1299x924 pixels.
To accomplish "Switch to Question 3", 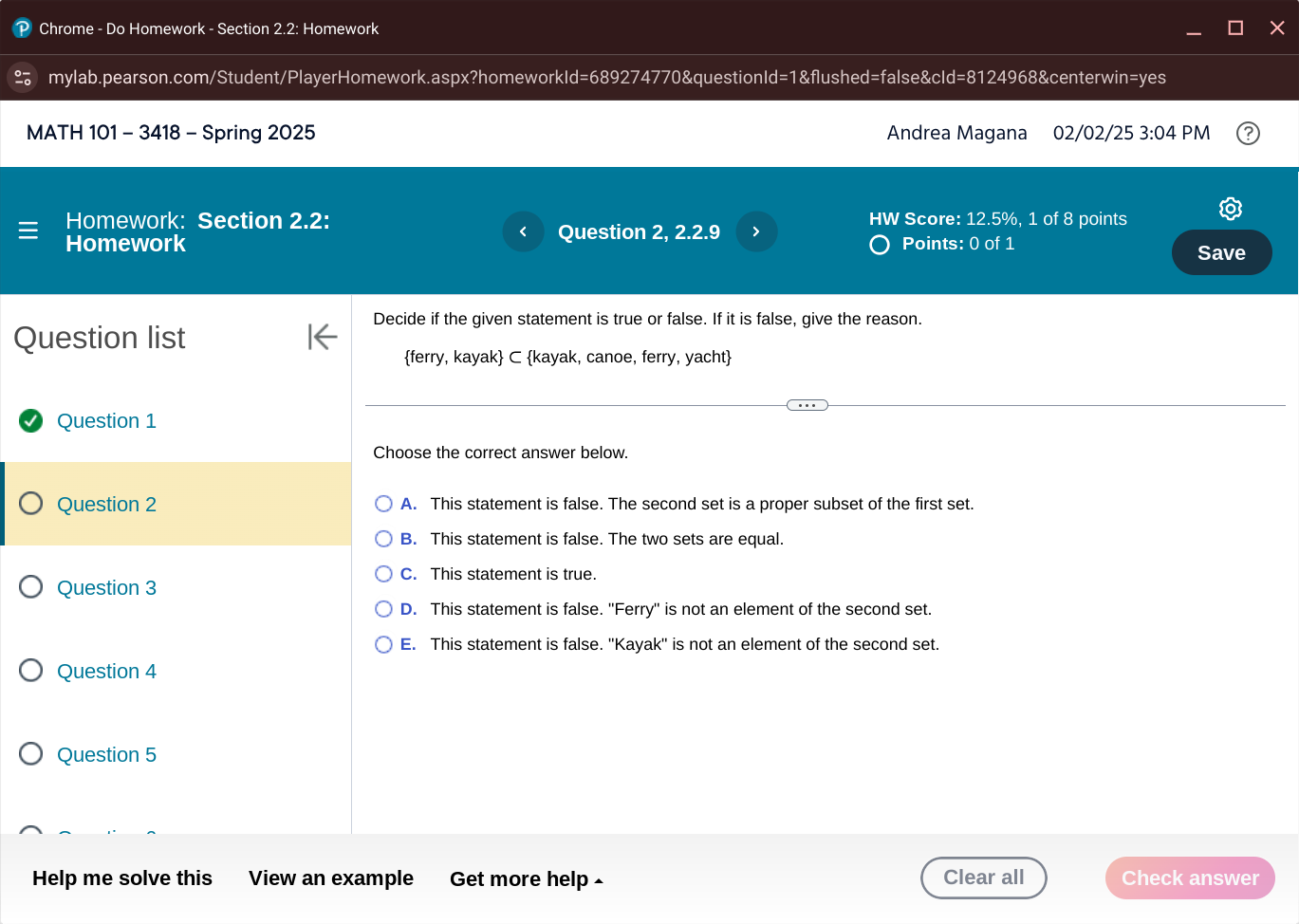I will click(106, 587).
